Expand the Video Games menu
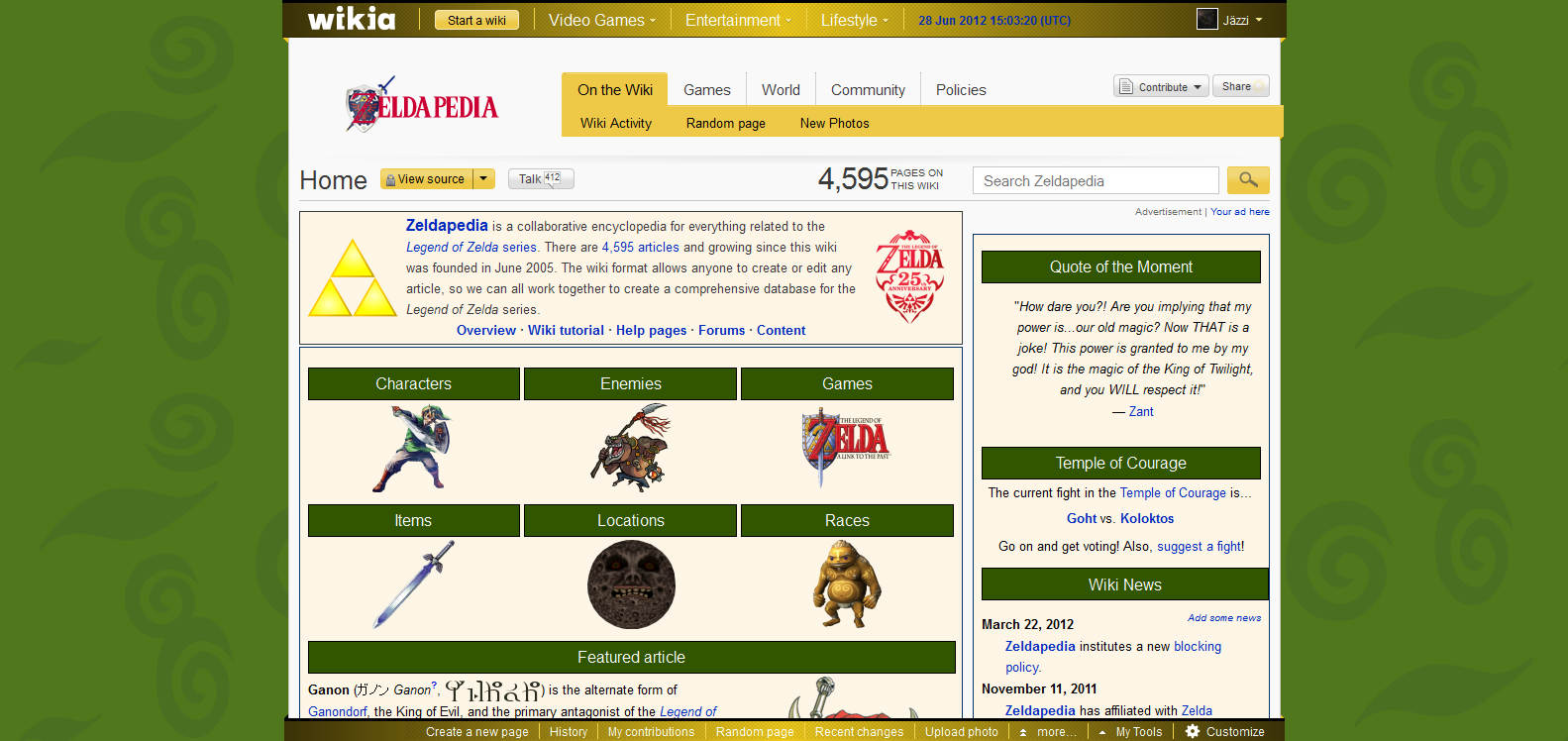 tap(601, 20)
